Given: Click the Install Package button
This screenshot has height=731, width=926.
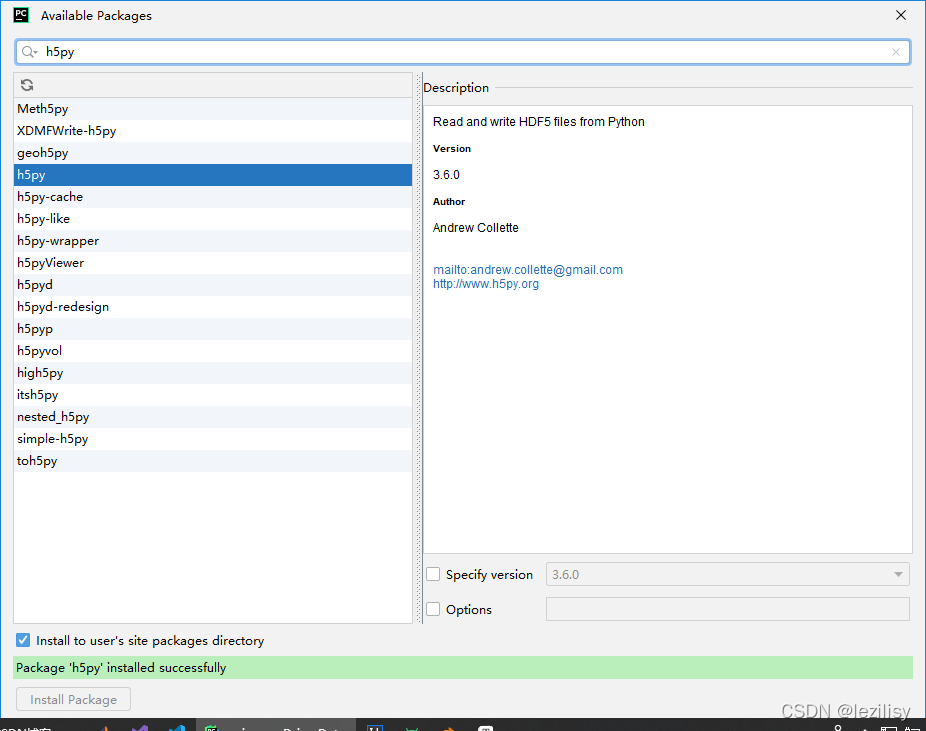Looking at the screenshot, I should click(x=73, y=700).
